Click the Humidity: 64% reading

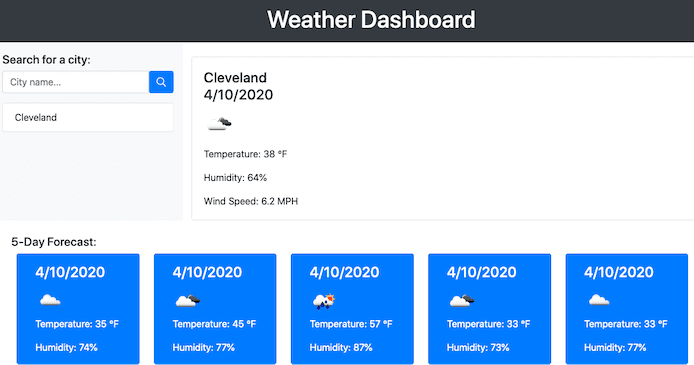pos(235,178)
